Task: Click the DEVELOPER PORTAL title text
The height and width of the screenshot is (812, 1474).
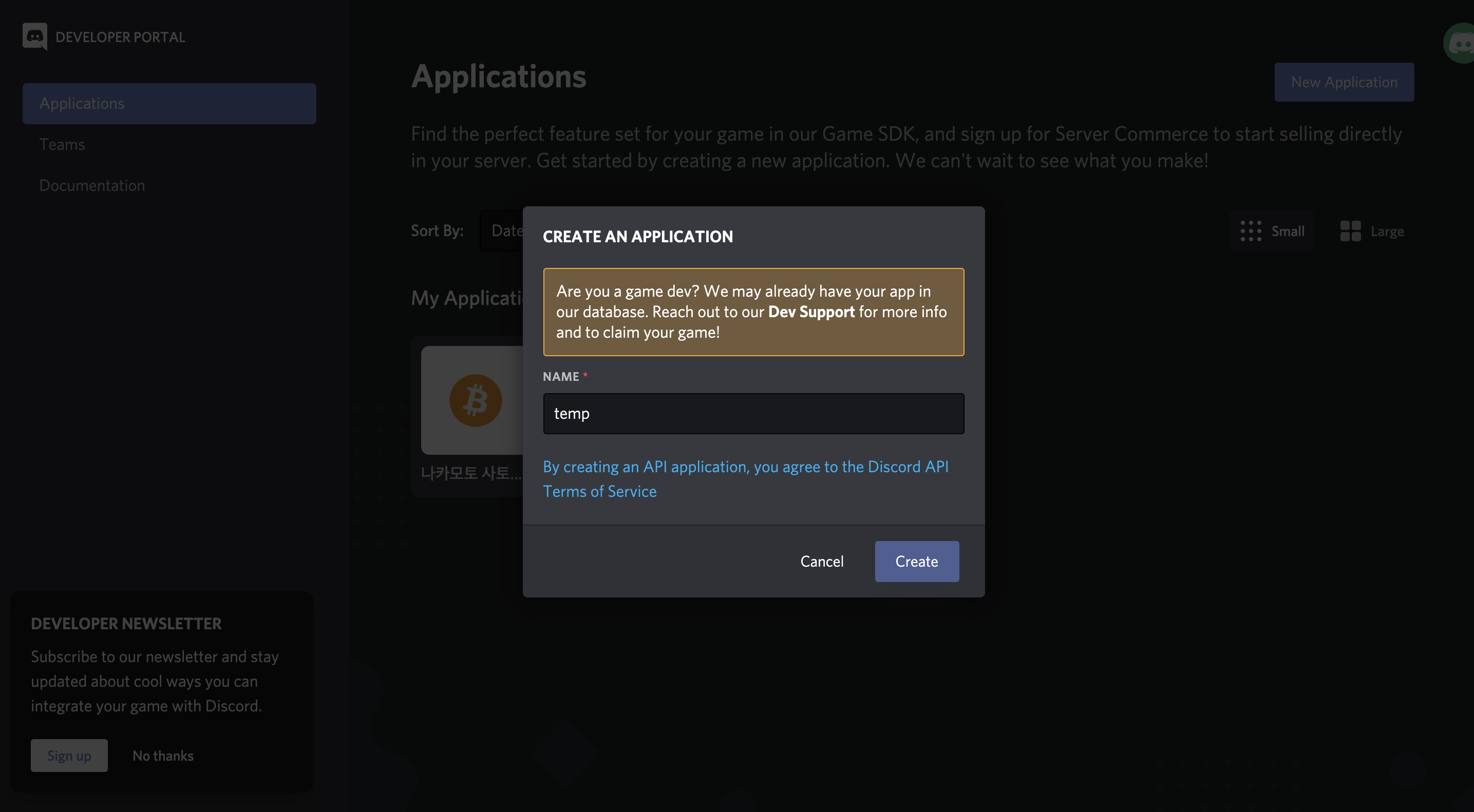Action: [x=120, y=37]
